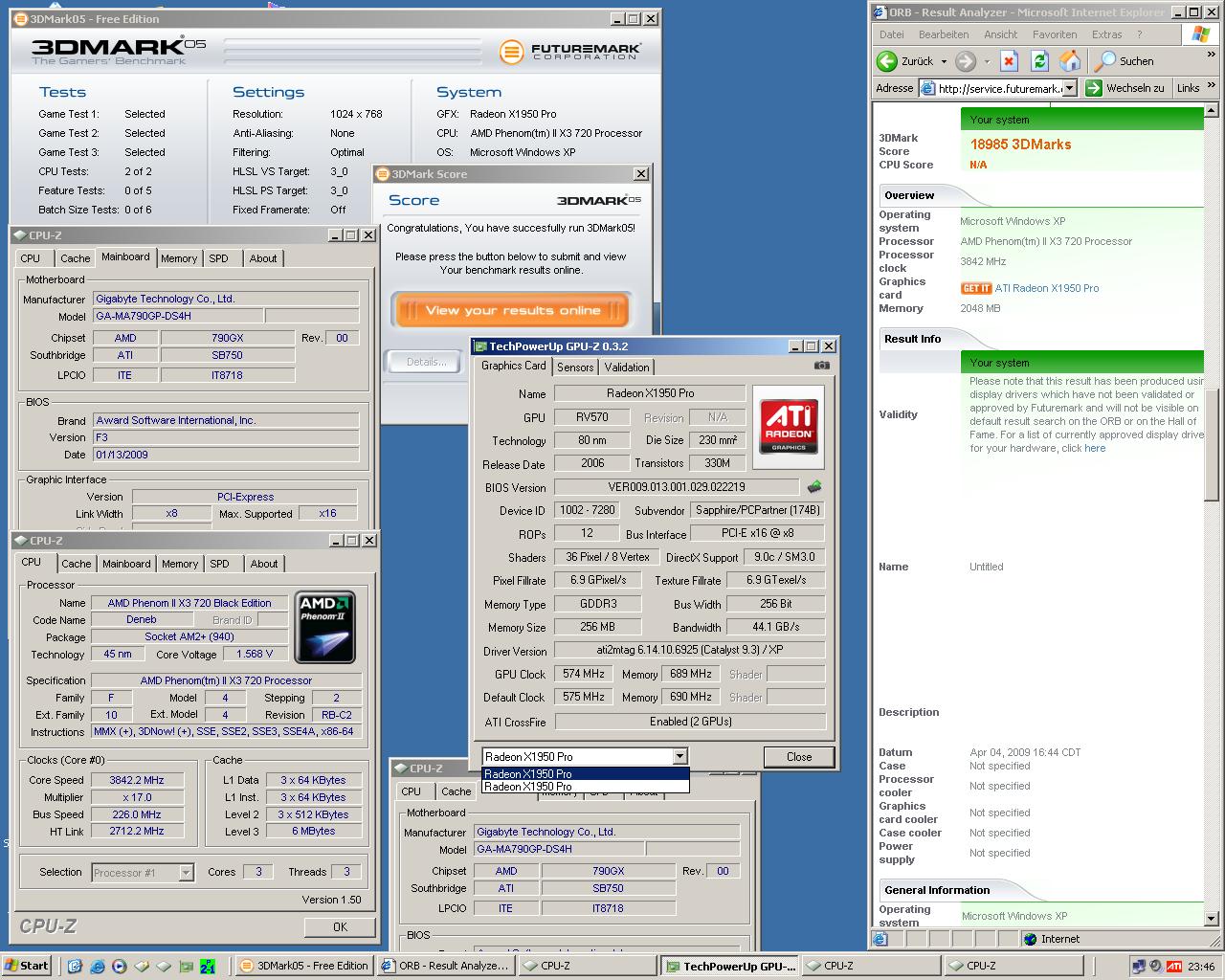The width and height of the screenshot is (1225, 980).
Task: Open the Zurück history dropdown arrow
Action: tap(944, 61)
